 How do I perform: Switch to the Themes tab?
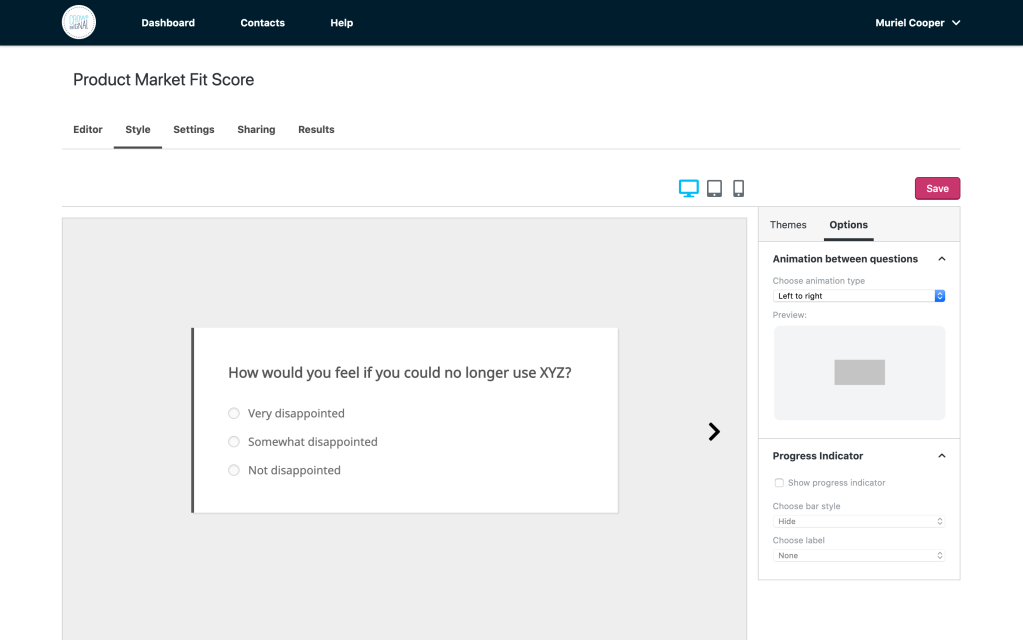click(x=788, y=225)
